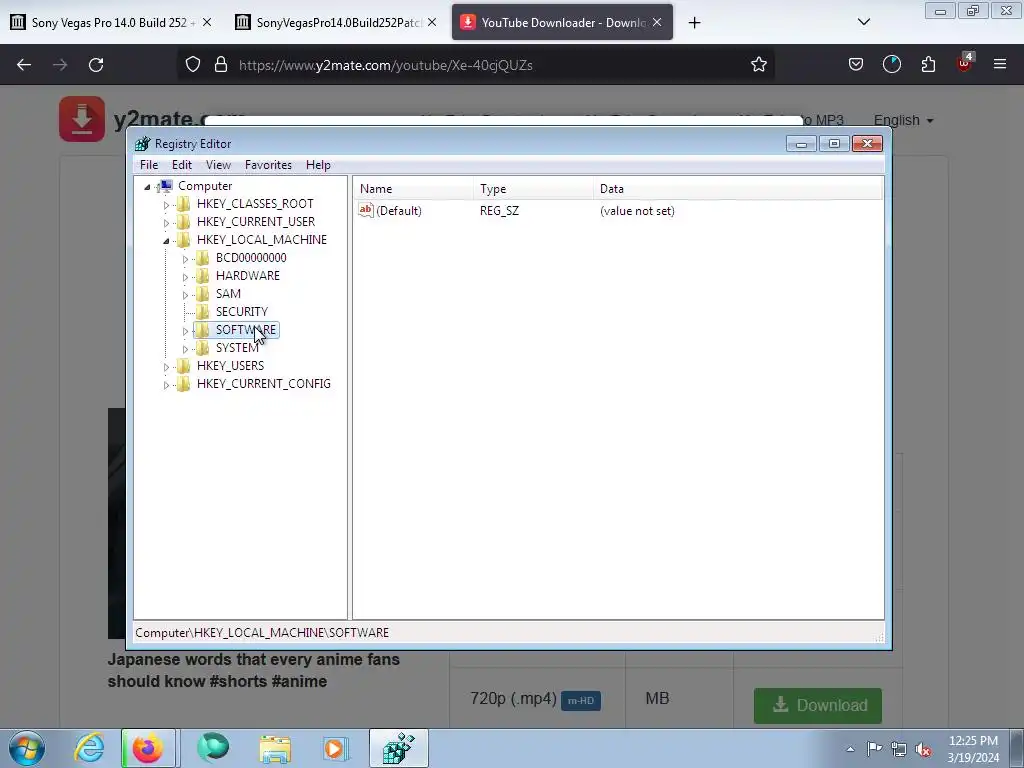Screen dimensions: 1024x768
Task: Go back in browser history
Action: (24, 65)
